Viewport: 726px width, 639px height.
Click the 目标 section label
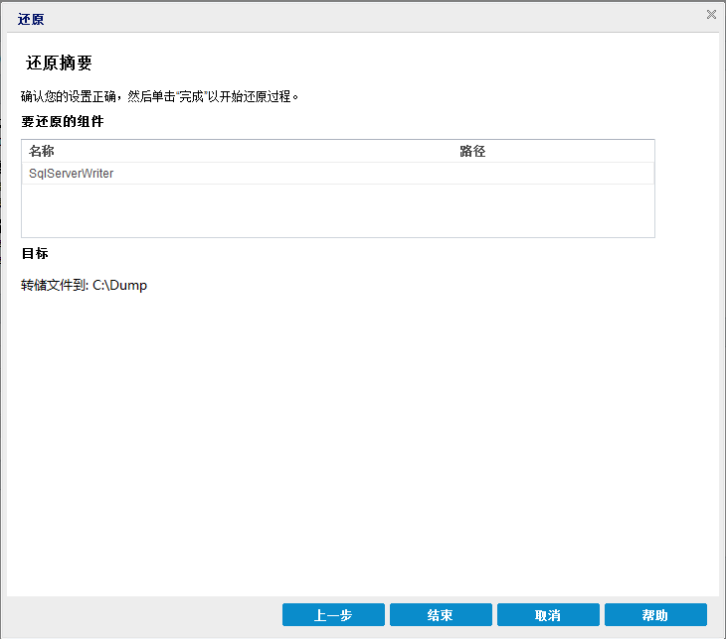point(35,254)
